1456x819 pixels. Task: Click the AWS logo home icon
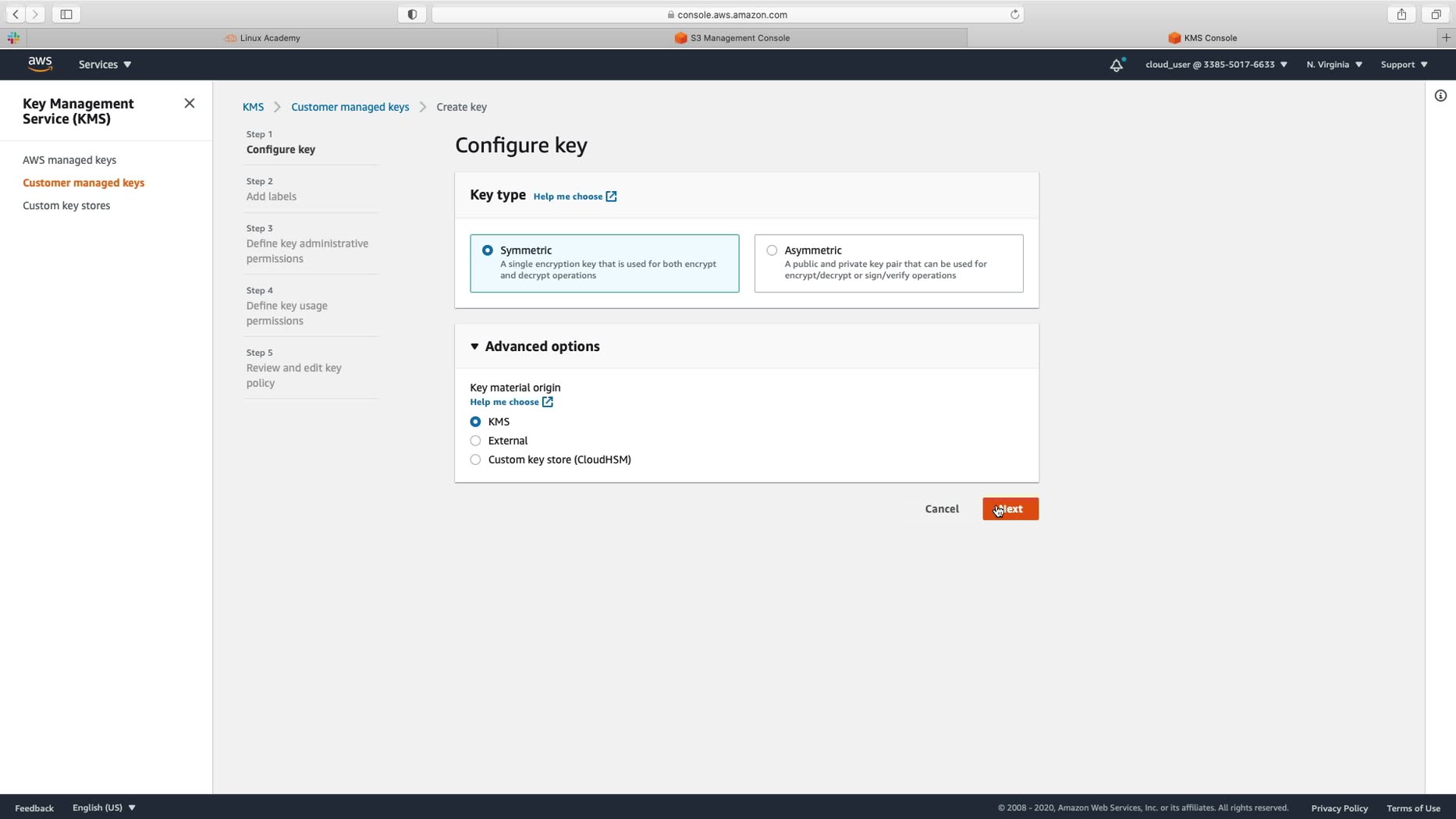(40, 64)
